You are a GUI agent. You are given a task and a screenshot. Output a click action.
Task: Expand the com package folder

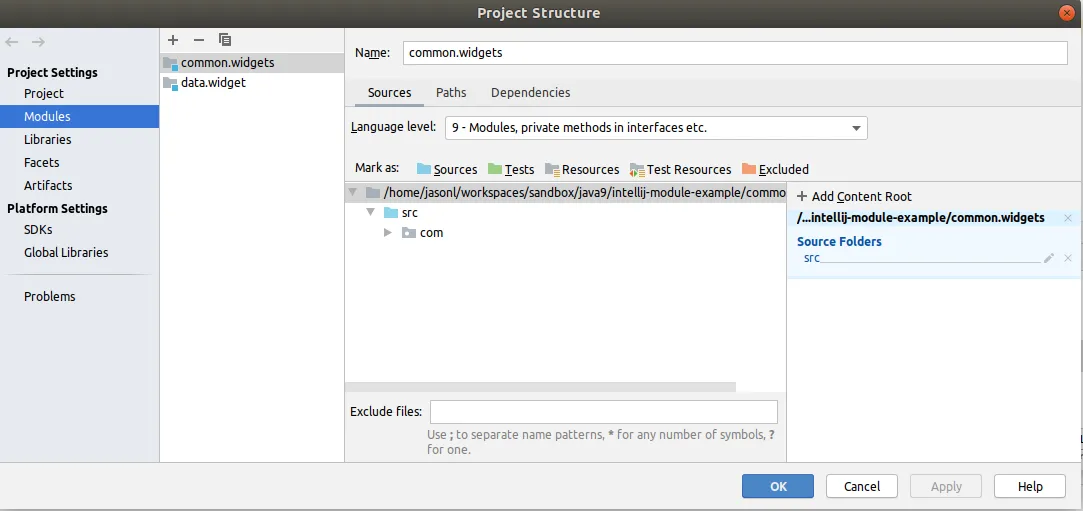pos(388,233)
